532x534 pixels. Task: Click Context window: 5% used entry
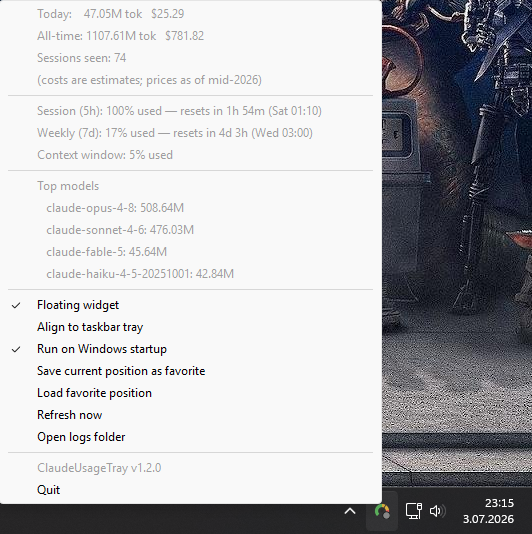click(191, 155)
